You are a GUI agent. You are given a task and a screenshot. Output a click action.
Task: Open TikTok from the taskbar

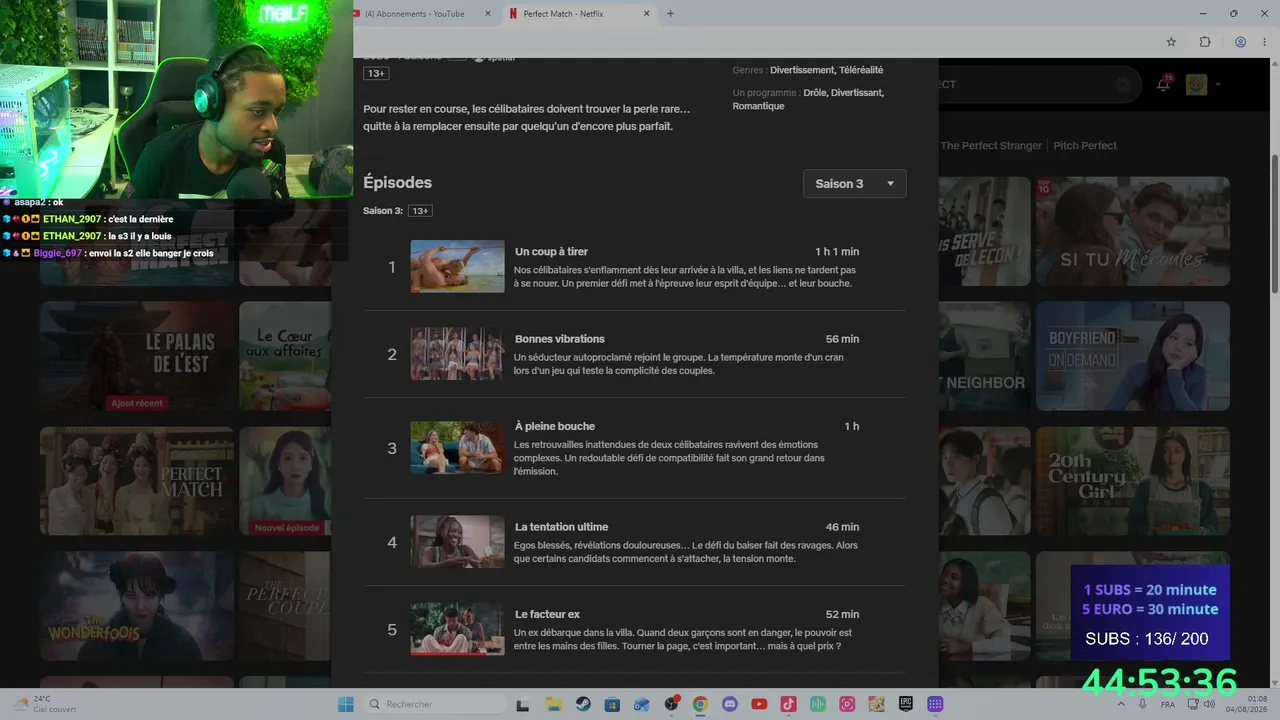[x=788, y=704]
